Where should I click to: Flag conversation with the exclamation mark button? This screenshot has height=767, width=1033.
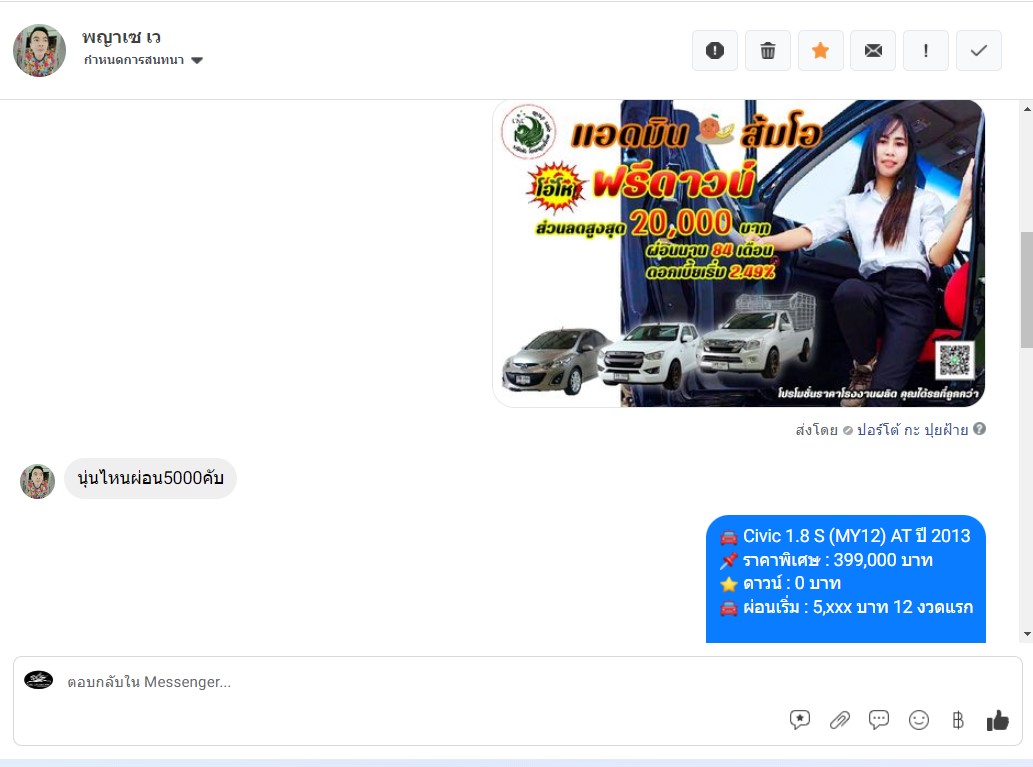click(926, 50)
